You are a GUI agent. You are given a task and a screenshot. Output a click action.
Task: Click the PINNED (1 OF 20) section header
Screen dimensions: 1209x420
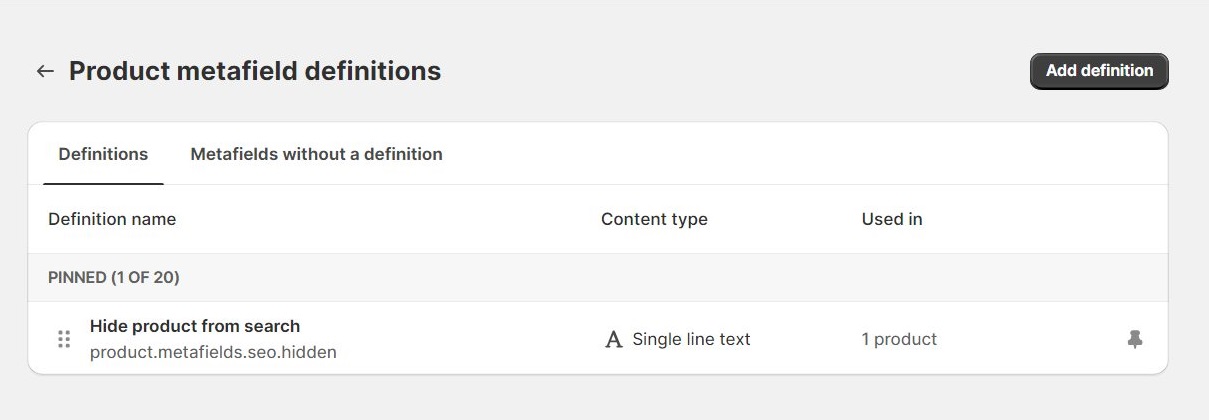pyautogui.click(x=114, y=277)
